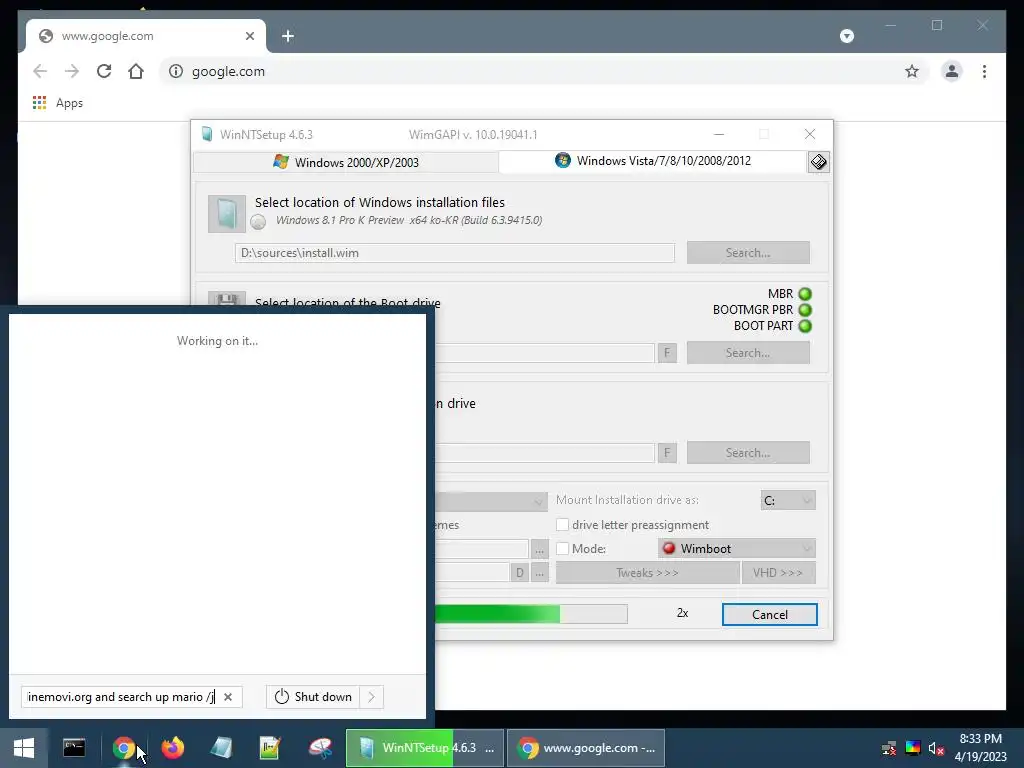Click the installation files source icon
Image resolution: width=1024 pixels, height=768 pixels.
227,214
